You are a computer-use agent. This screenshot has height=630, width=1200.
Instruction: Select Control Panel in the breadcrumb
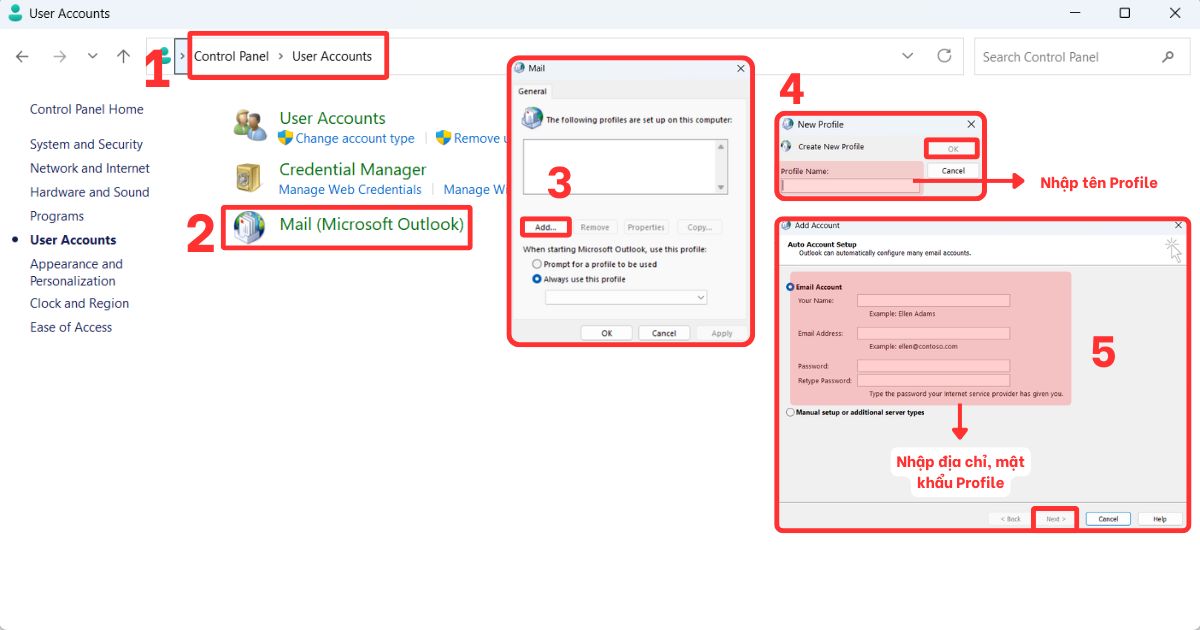[232, 56]
